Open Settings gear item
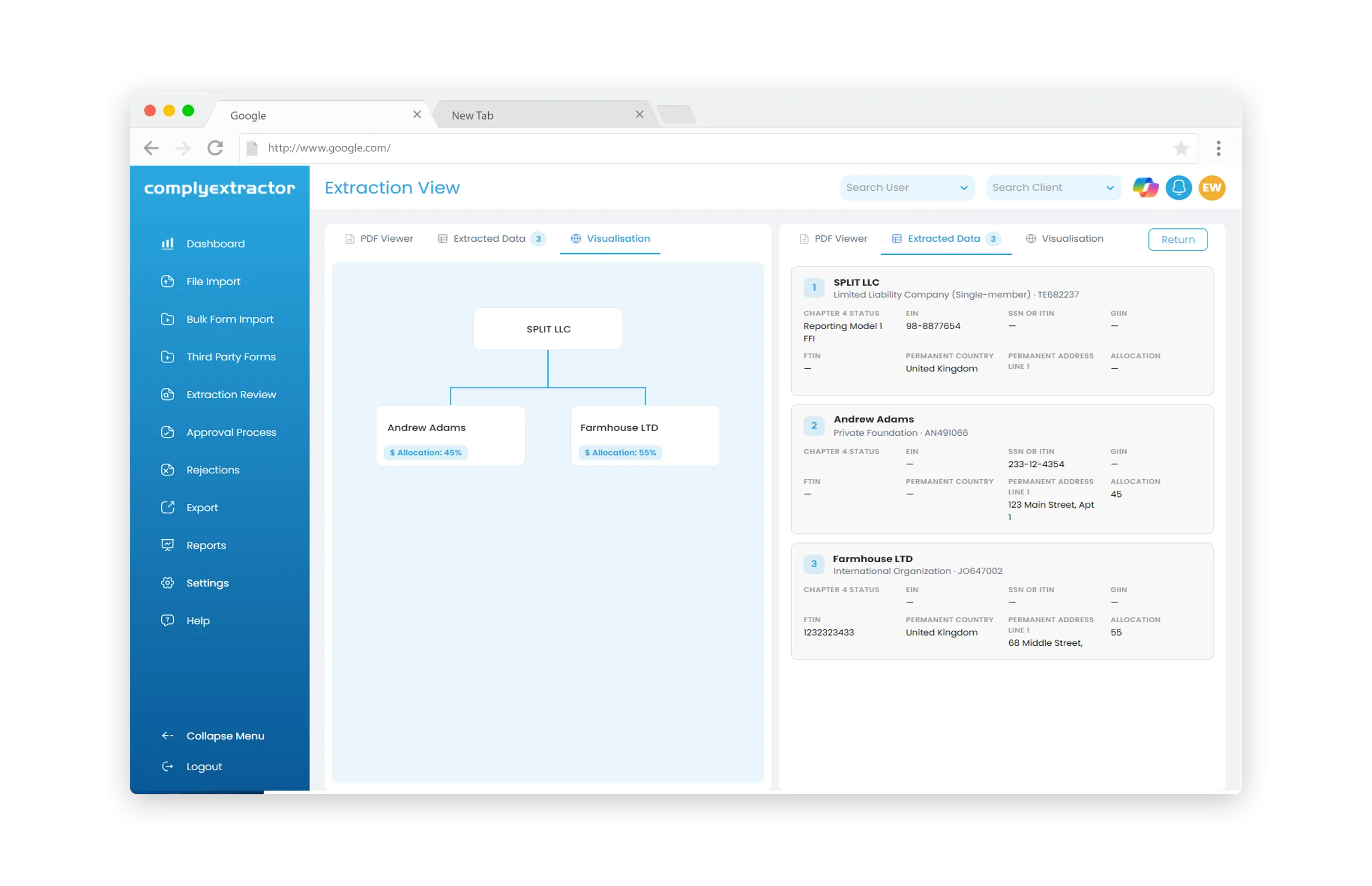This screenshot has height=886, width=1372. (x=195, y=583)
